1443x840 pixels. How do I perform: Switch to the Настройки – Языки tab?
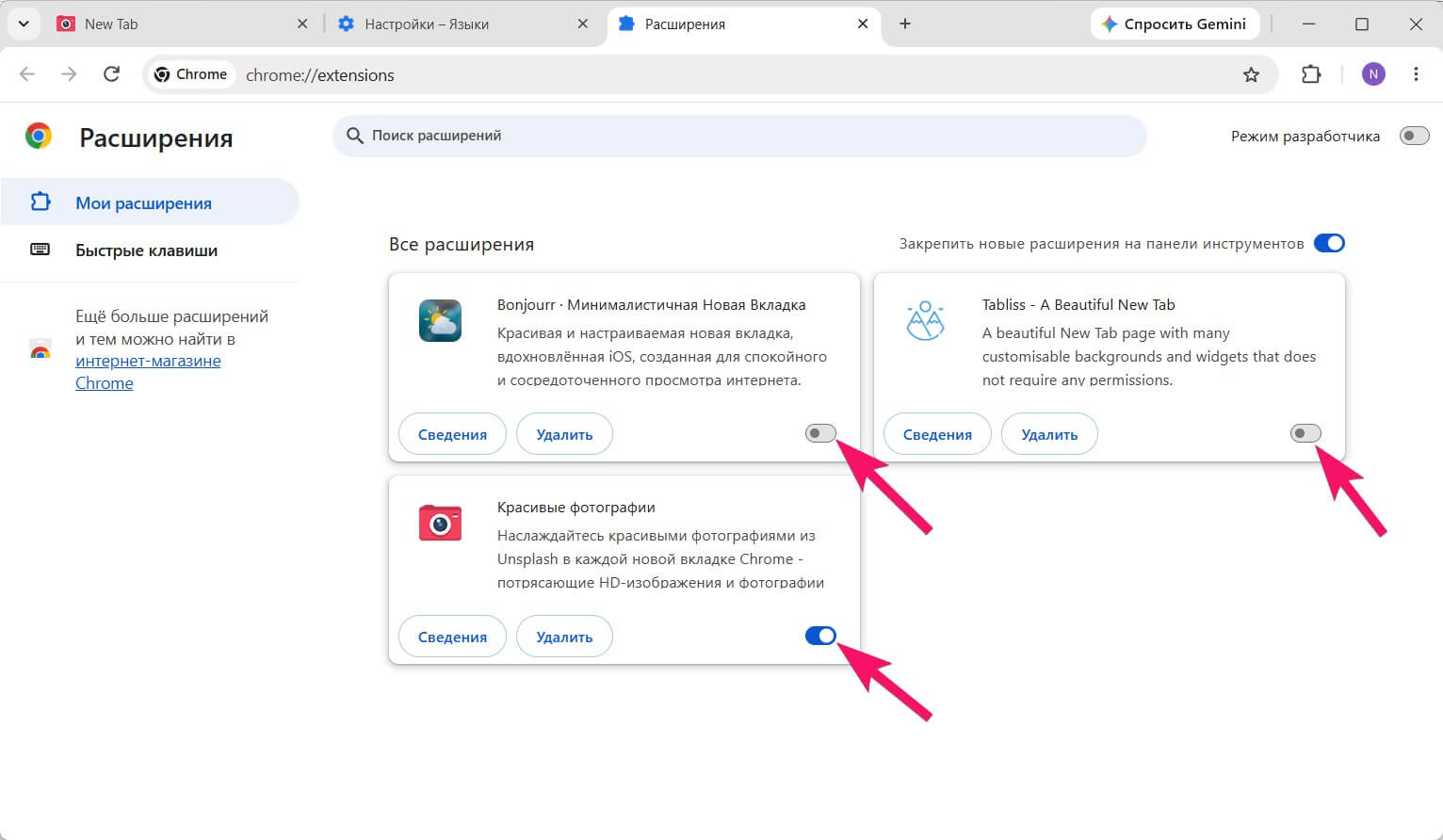(x=463, y=24)
